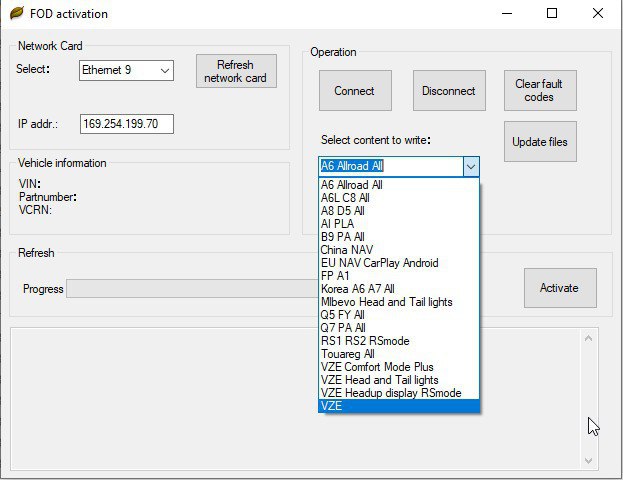Collapse the content selection combo box arrow

pos(471,166)
